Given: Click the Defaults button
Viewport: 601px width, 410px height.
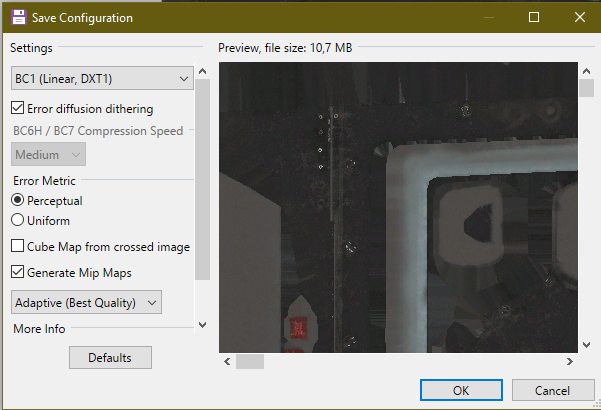Looking at the screenshot, I should (x=110, y=358).
